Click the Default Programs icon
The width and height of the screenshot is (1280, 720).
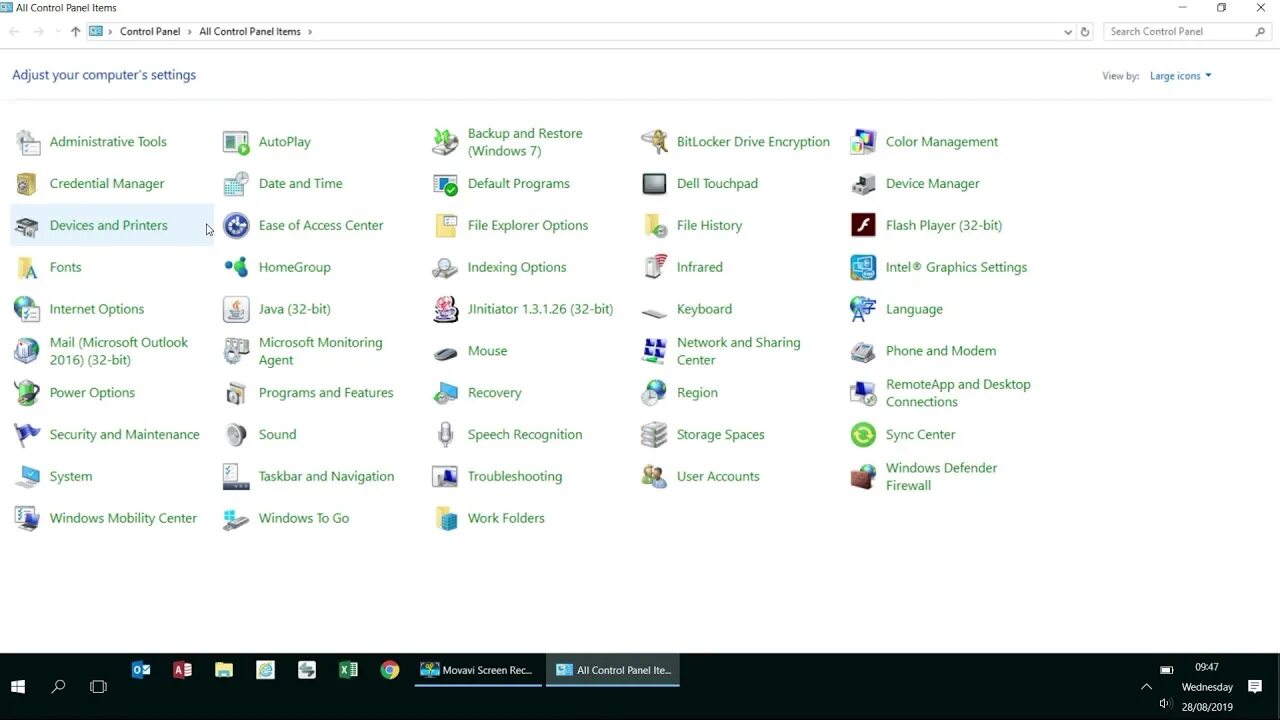[x=445, y=184]
